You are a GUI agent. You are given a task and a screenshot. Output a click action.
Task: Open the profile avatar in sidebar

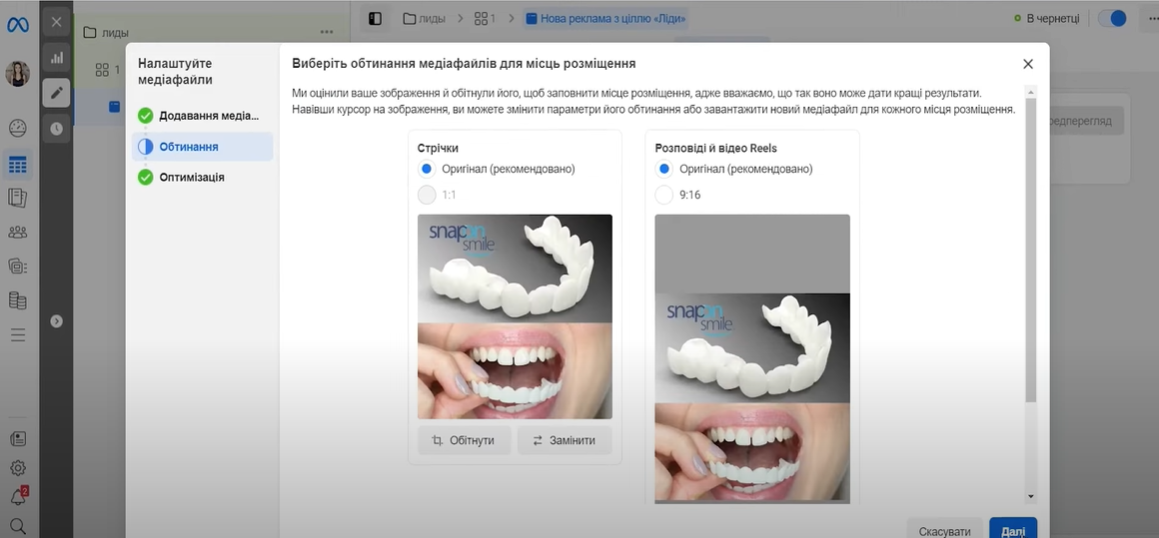pyautogui.click(x=18, y=74)
